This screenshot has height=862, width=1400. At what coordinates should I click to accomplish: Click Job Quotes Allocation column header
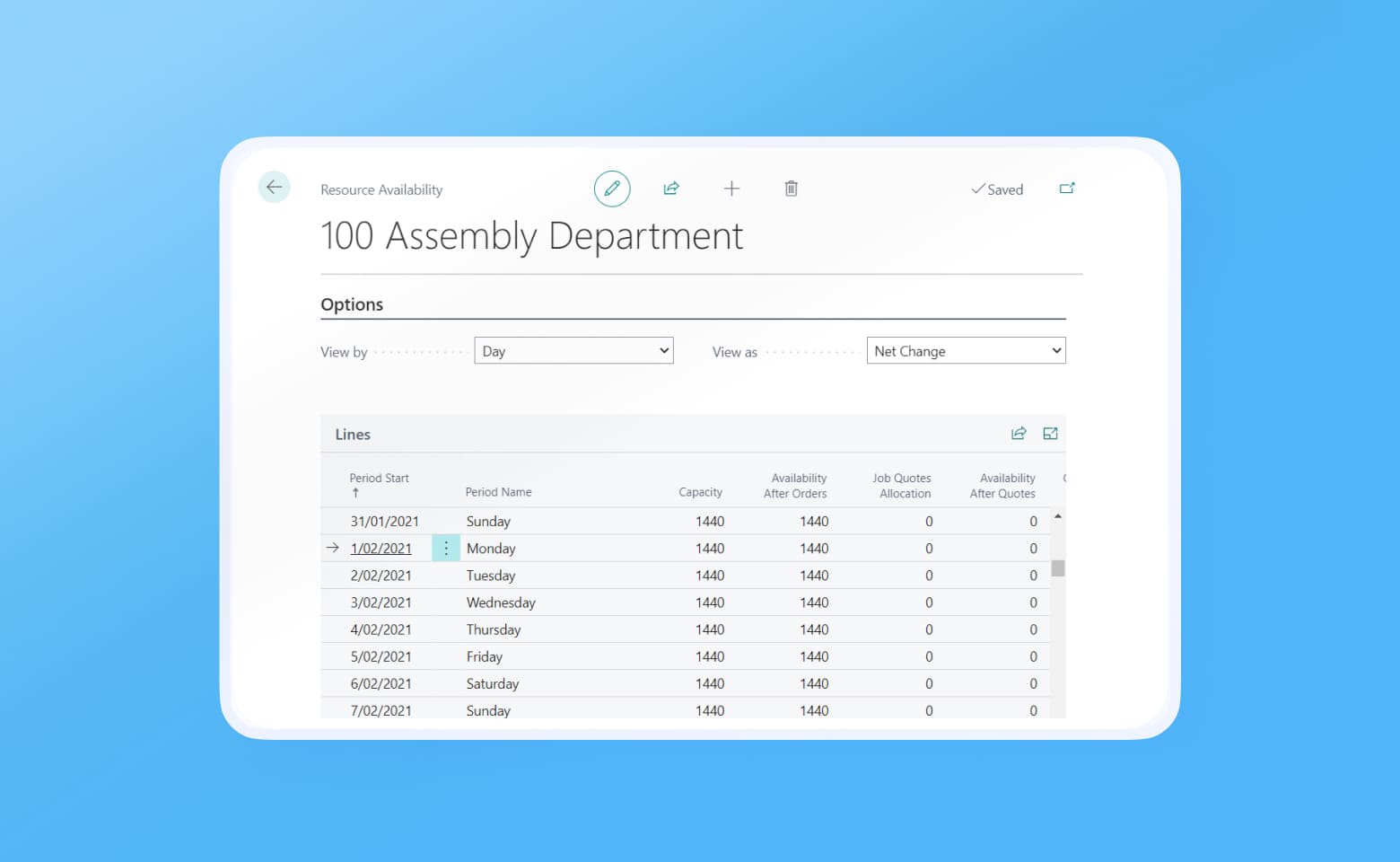coord(902,486)
